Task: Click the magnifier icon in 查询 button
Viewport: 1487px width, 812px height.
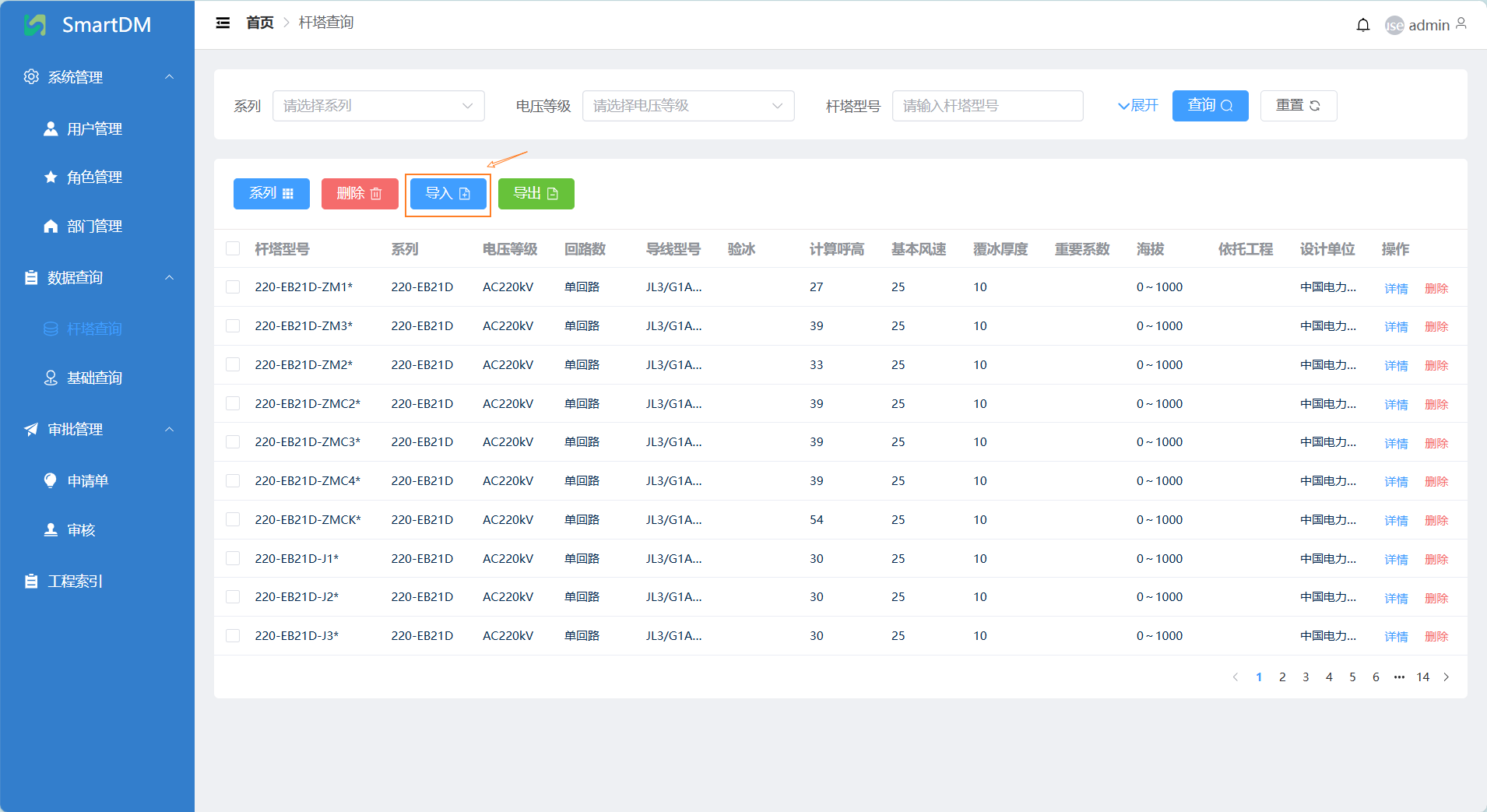Action: tap(1227, 106)
